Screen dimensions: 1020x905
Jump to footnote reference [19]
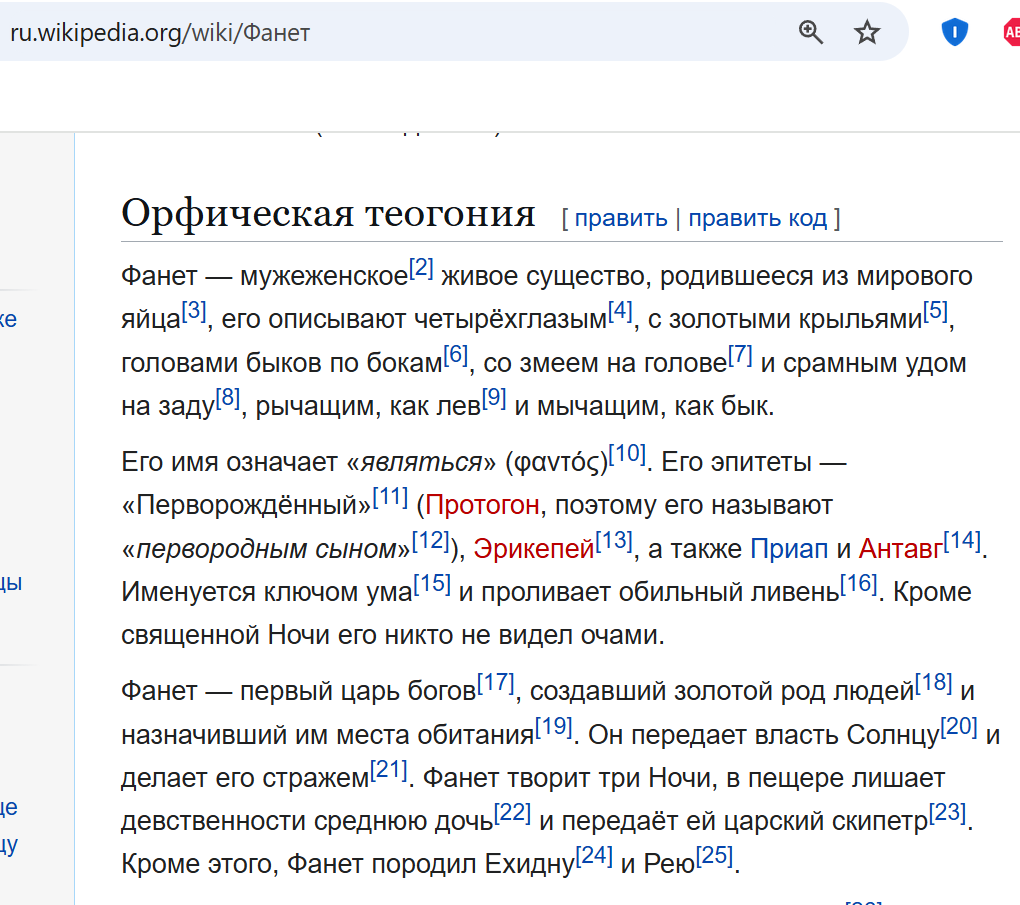[x=554, y=727]
